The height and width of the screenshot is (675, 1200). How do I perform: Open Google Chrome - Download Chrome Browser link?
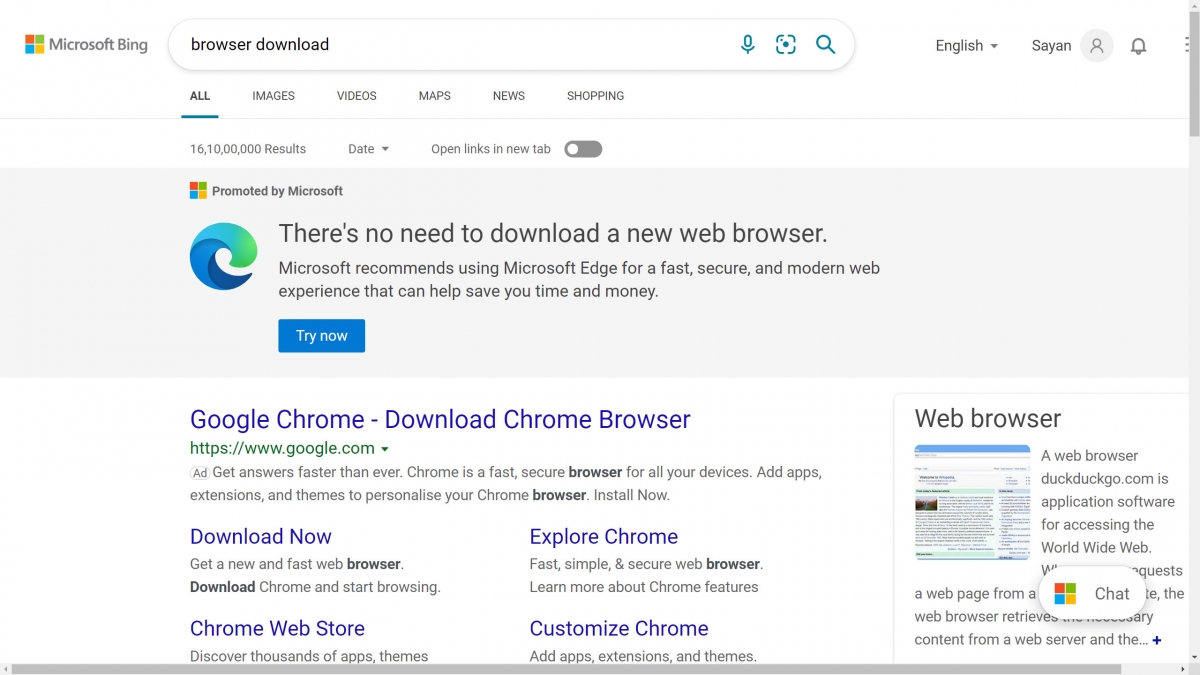440,420
